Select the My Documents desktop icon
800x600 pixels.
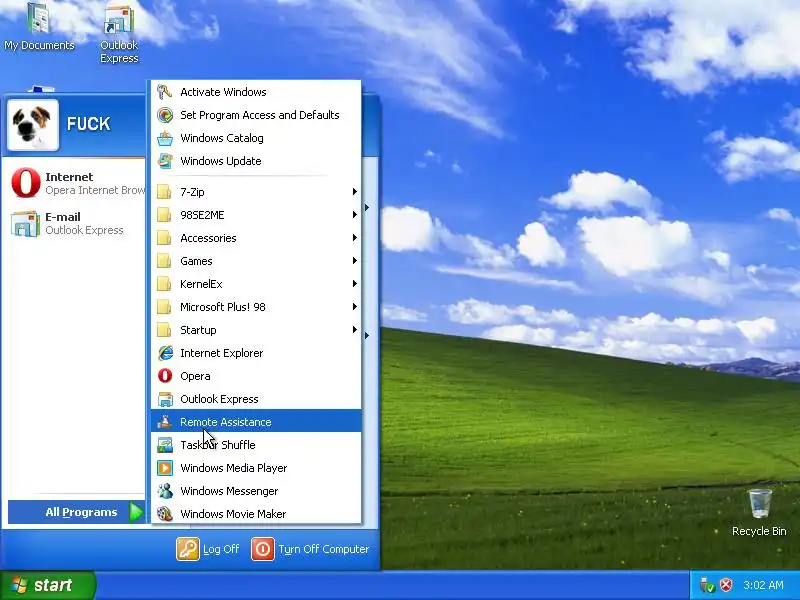coord(39,27)
